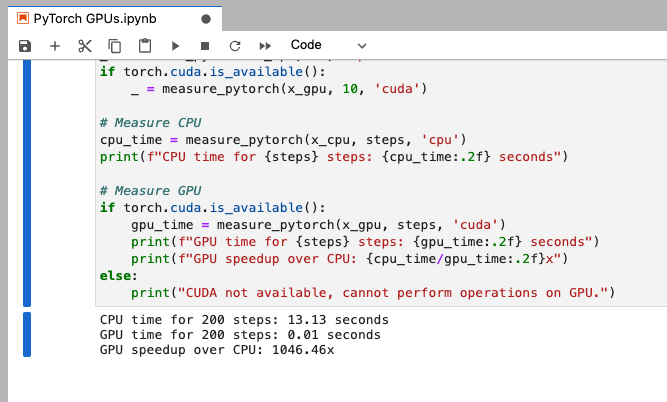Click the 'CUDA not available' print line

(370, 292)
